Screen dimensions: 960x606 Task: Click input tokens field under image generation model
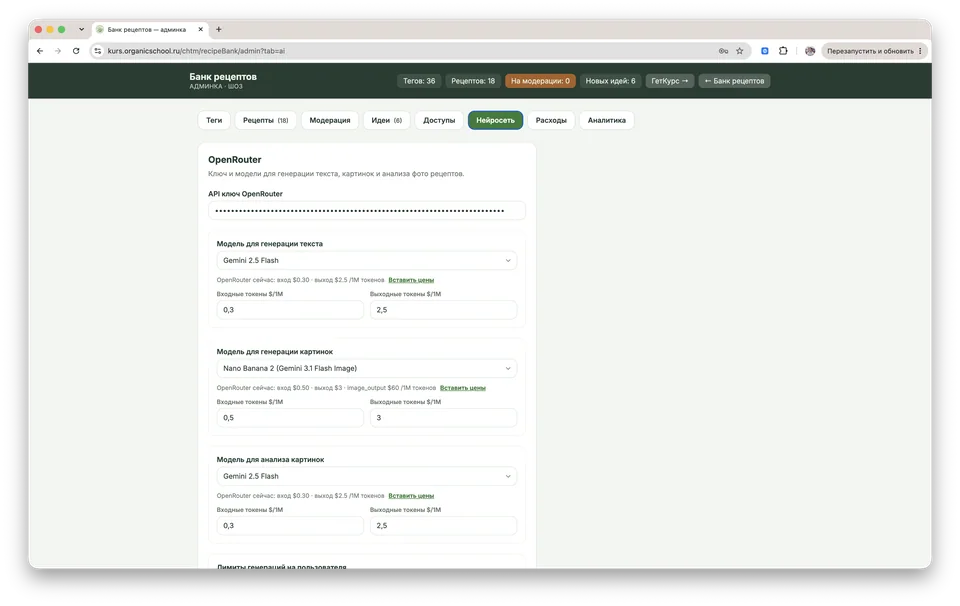pyautogui.click(x=290, y=417)
